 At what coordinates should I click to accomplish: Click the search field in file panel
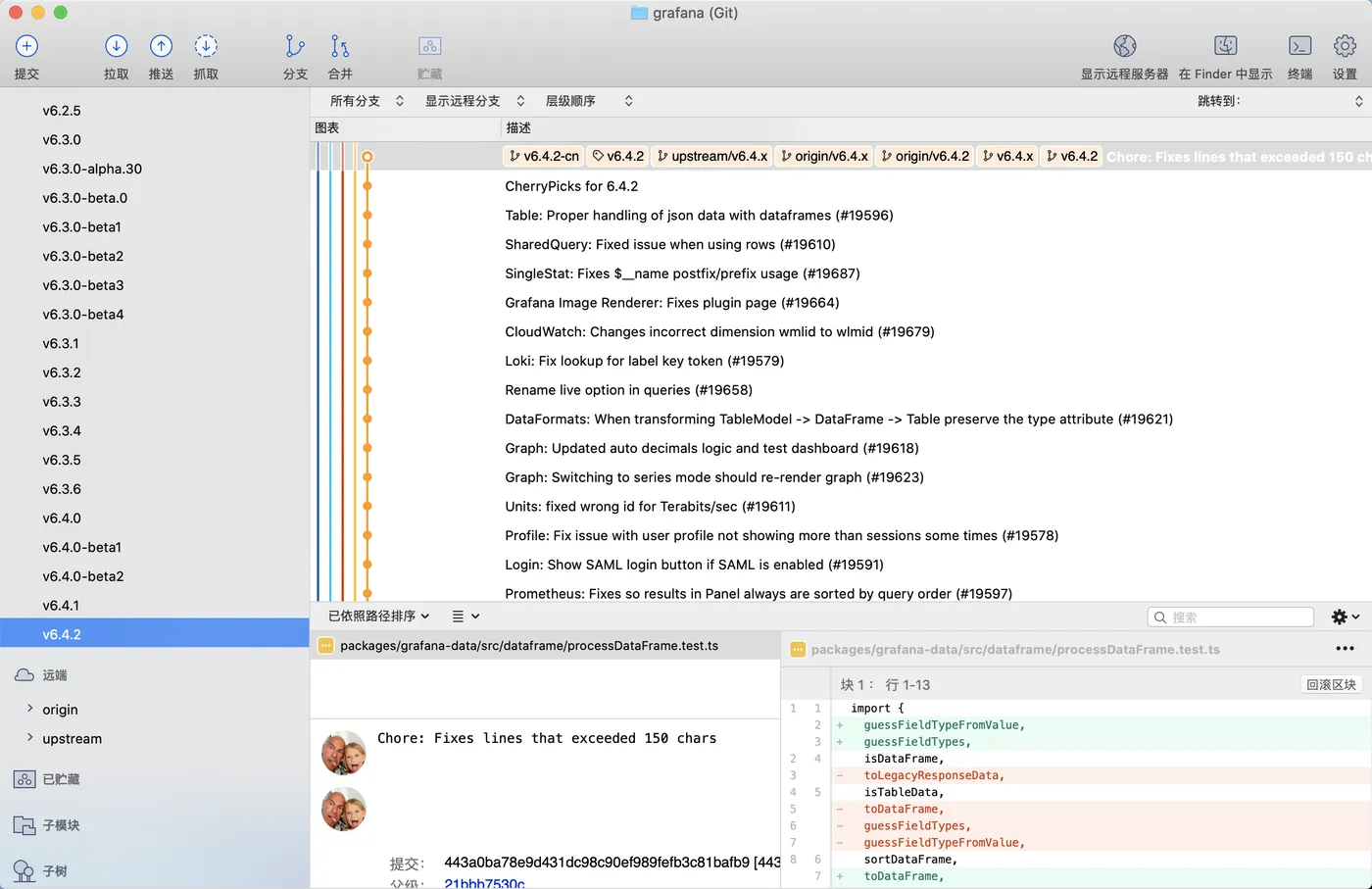click(1231, 617)
